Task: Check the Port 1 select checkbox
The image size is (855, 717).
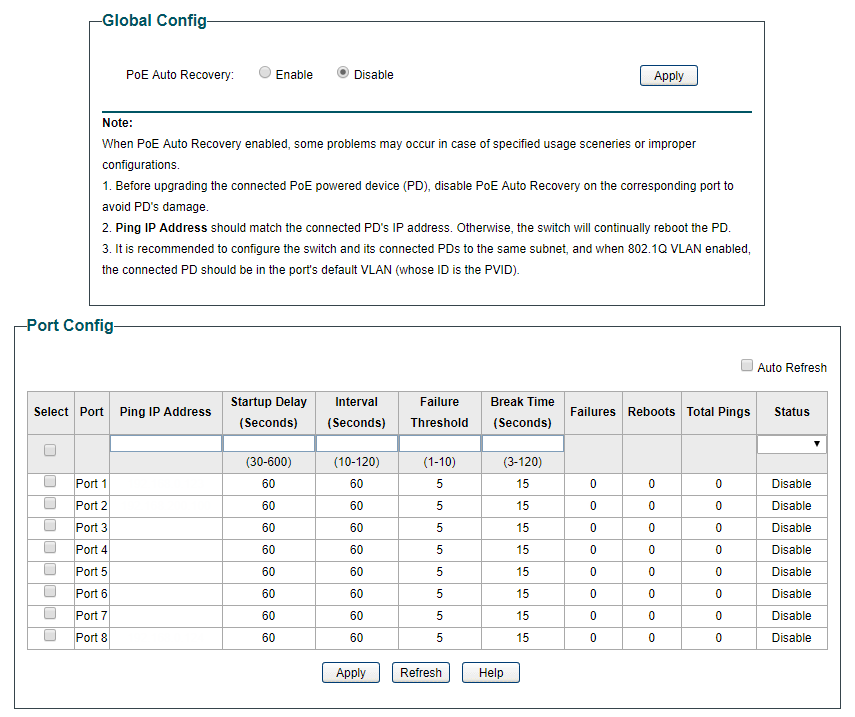Action: click(x=50, y=482)
